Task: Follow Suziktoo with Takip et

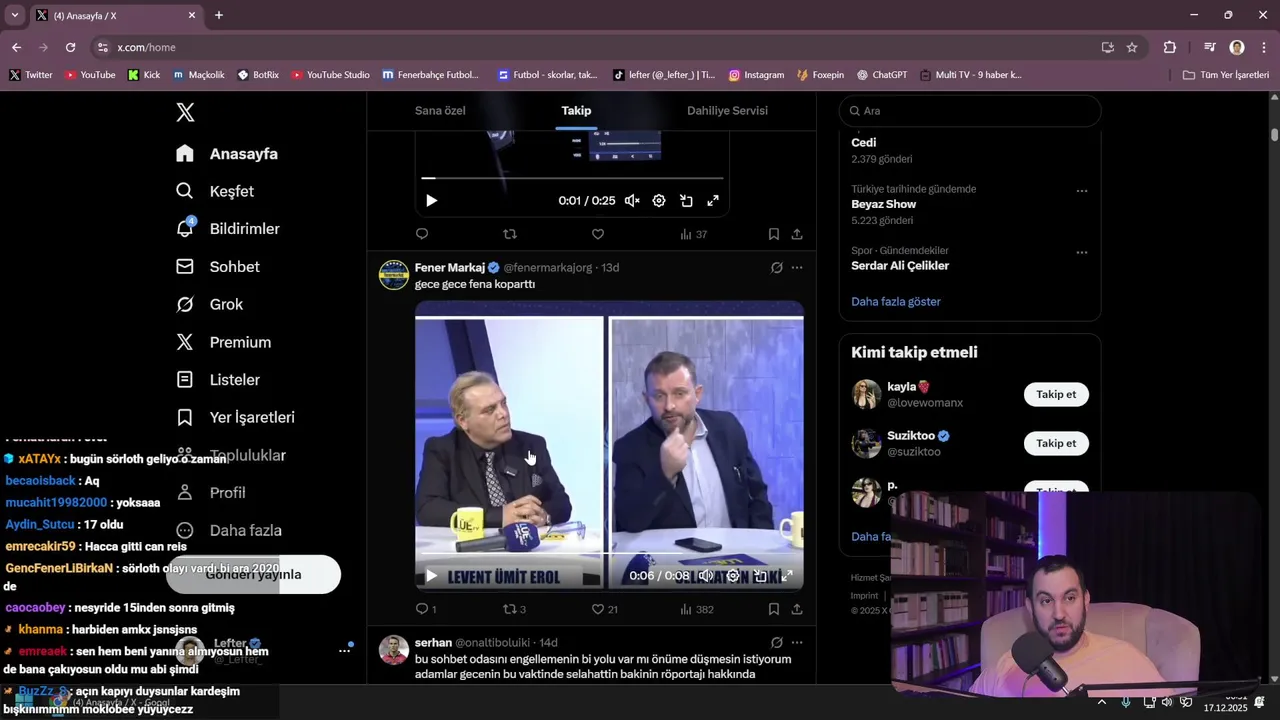Action: click(1056, 444)
